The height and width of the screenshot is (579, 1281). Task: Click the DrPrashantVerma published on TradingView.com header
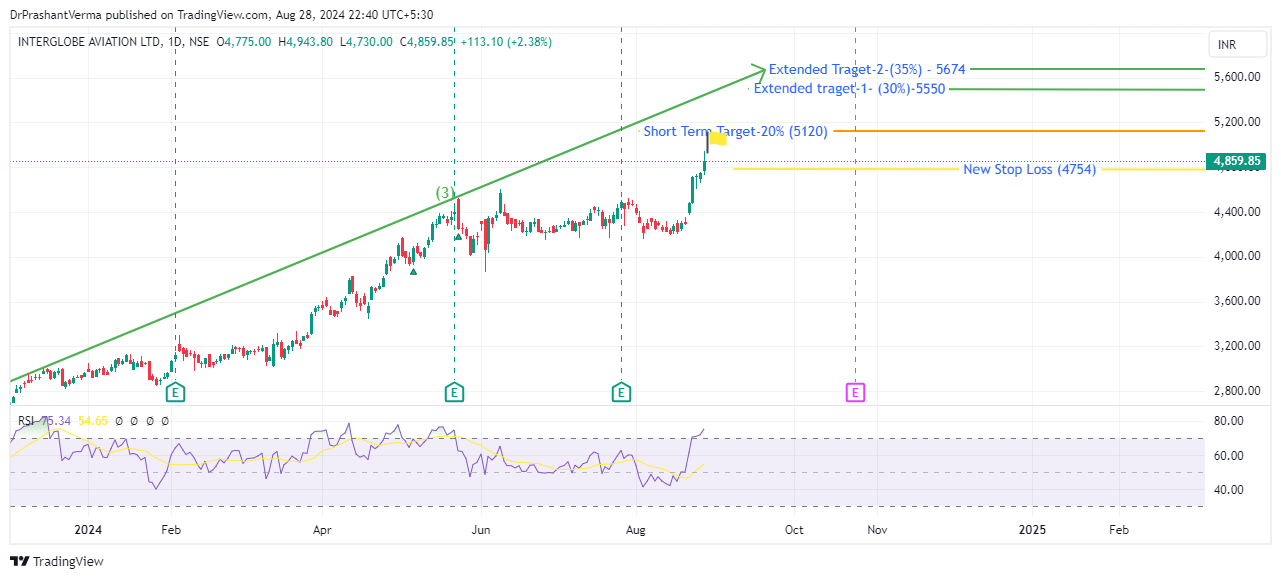pyautogui.click(x=223, y=15)
